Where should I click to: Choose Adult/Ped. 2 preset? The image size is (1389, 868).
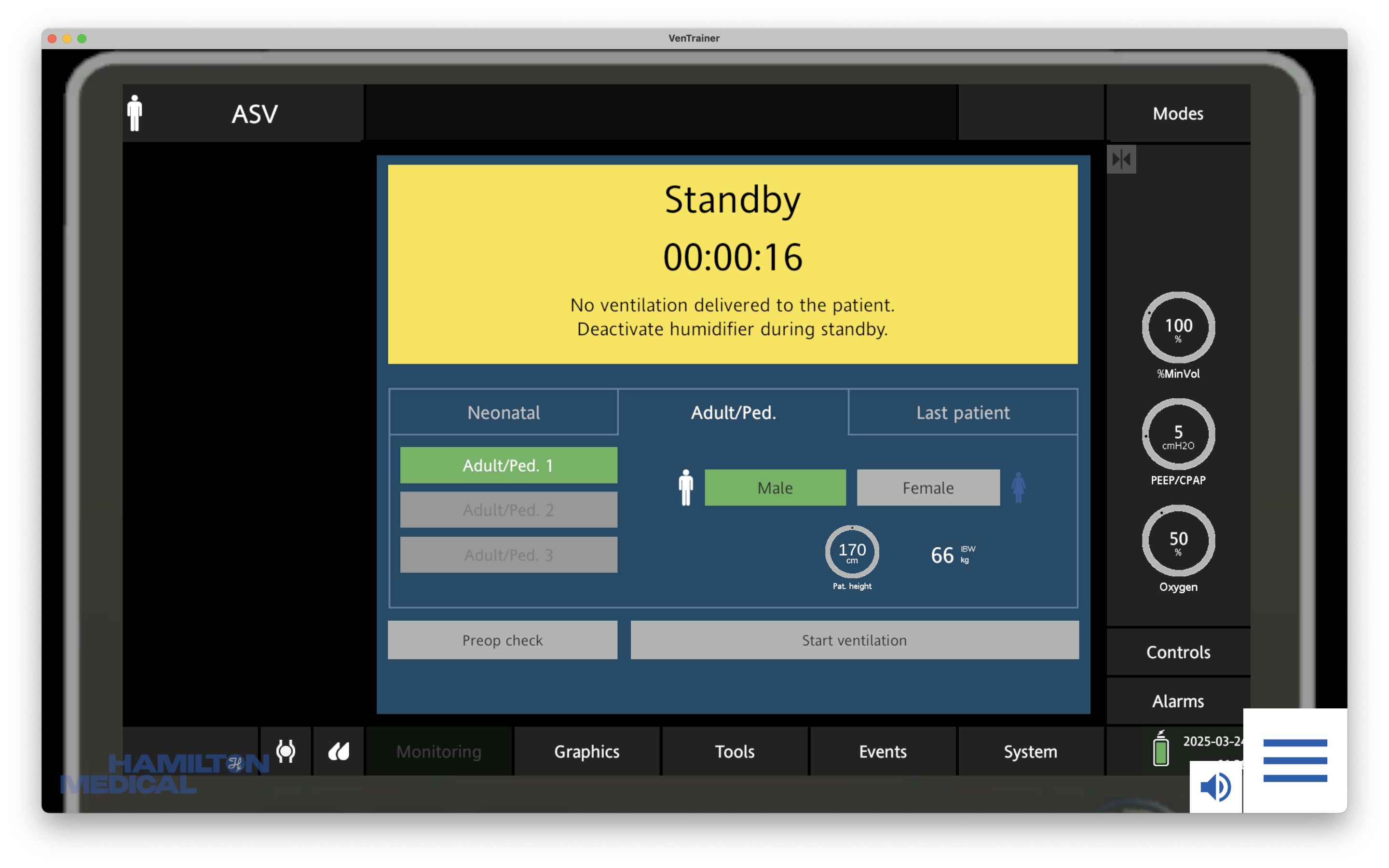click(x=508, y=510)
